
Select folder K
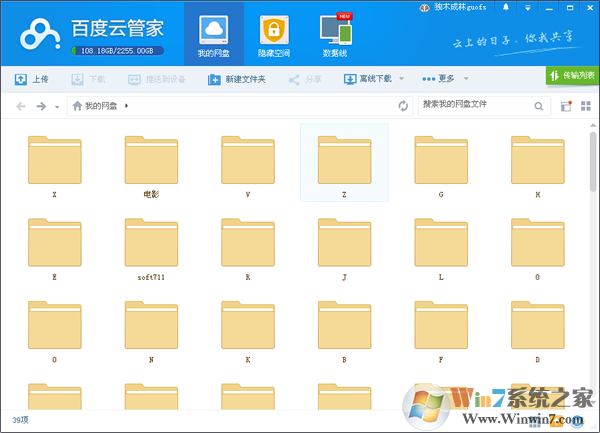point(248,332)
